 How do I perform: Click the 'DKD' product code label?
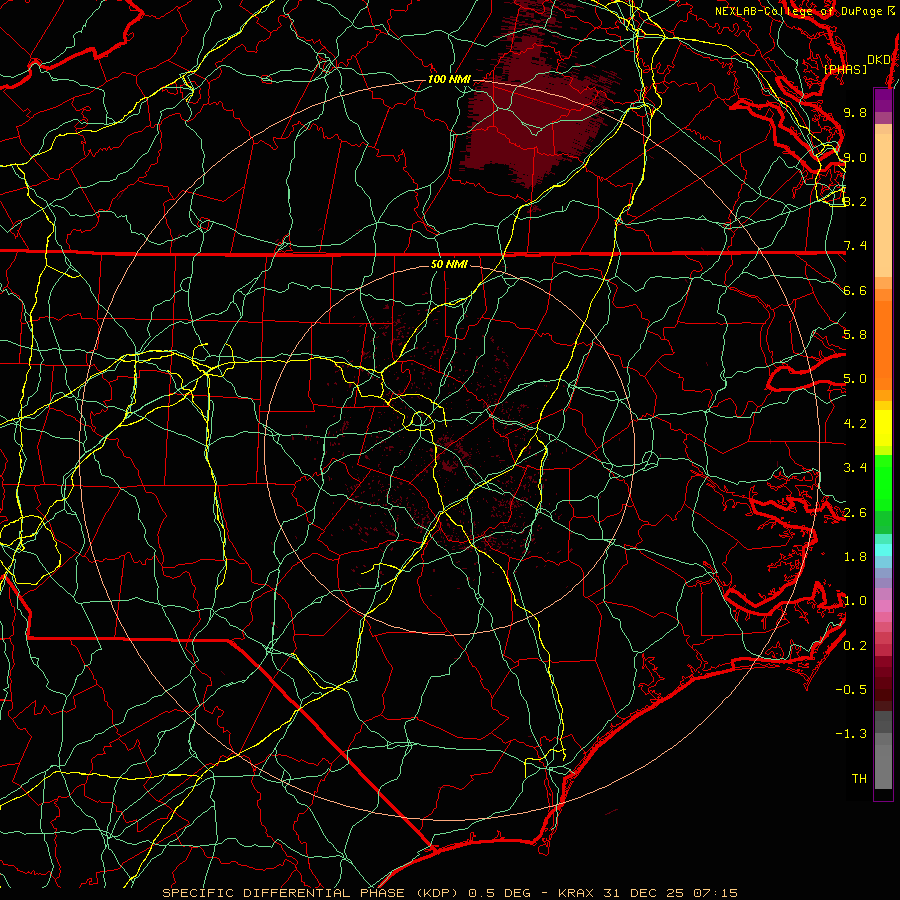click(878, 60)
